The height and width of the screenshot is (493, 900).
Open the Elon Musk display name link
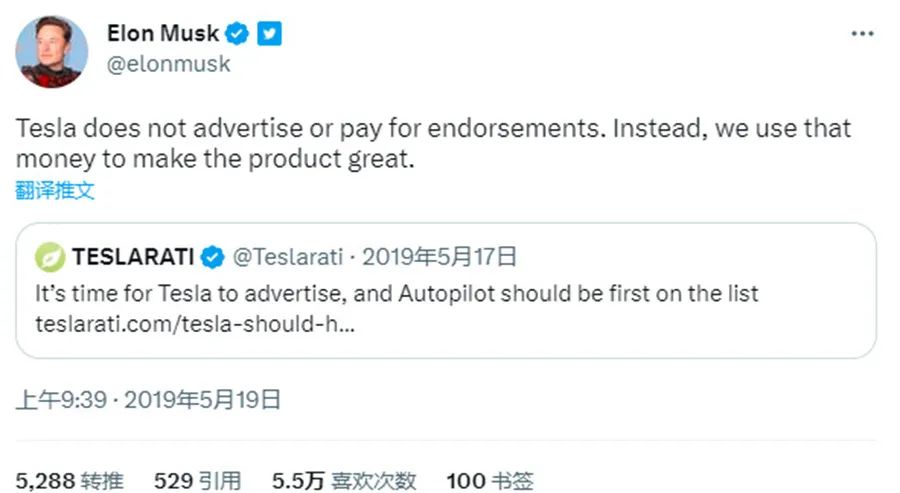(163, 34)
